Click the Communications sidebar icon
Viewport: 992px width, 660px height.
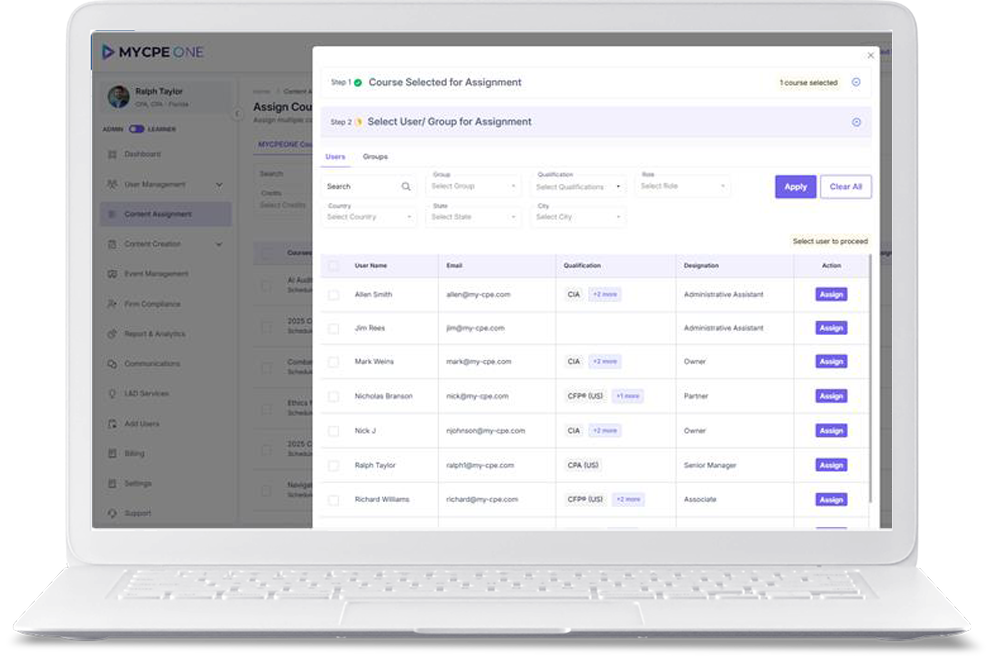click(113, 364)
